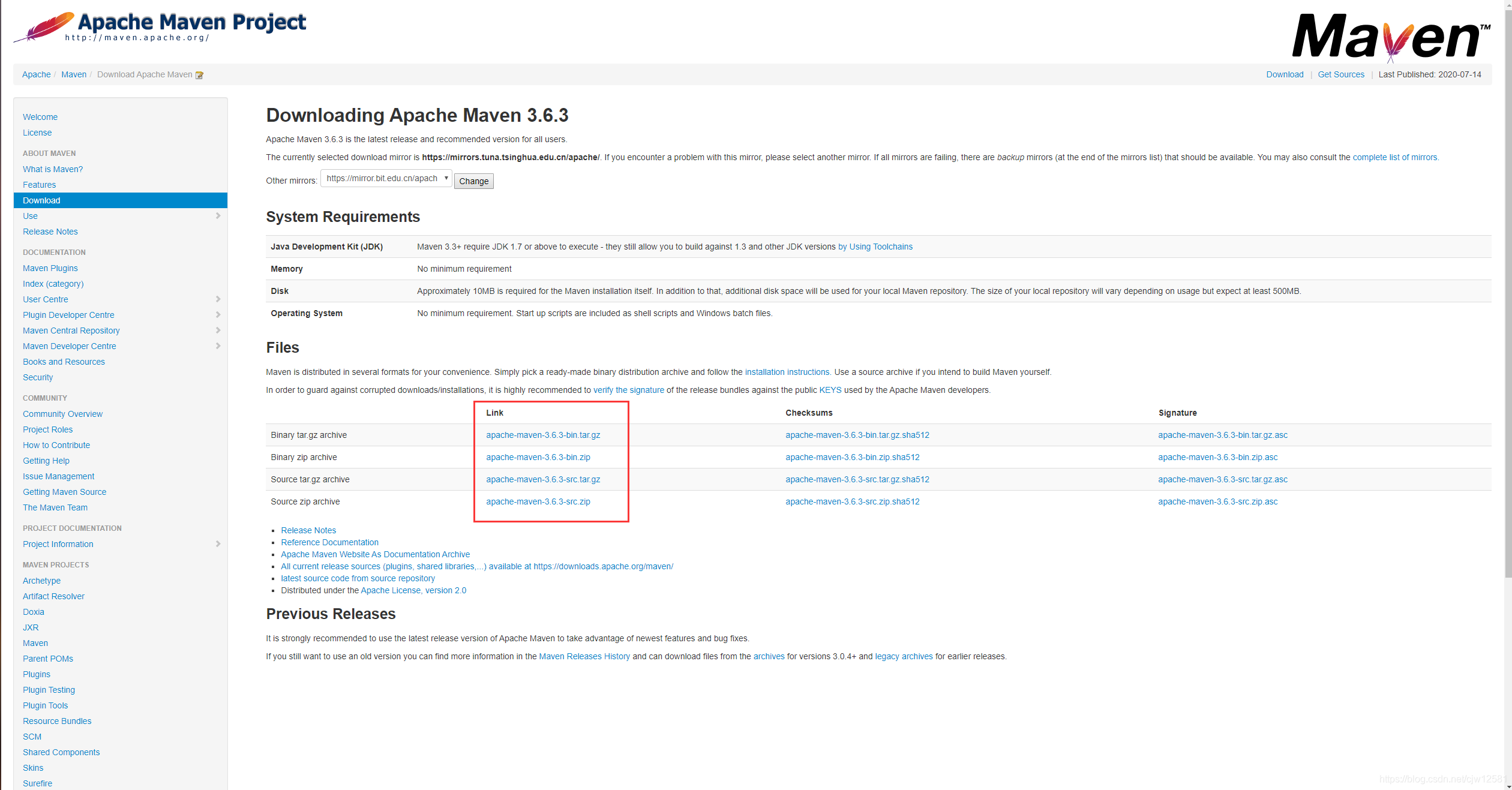Screen dimensions: 1512x790
Task: Open apache-maven-3.6.3-bin.zip.sha512 checksum
Action: 853,457
